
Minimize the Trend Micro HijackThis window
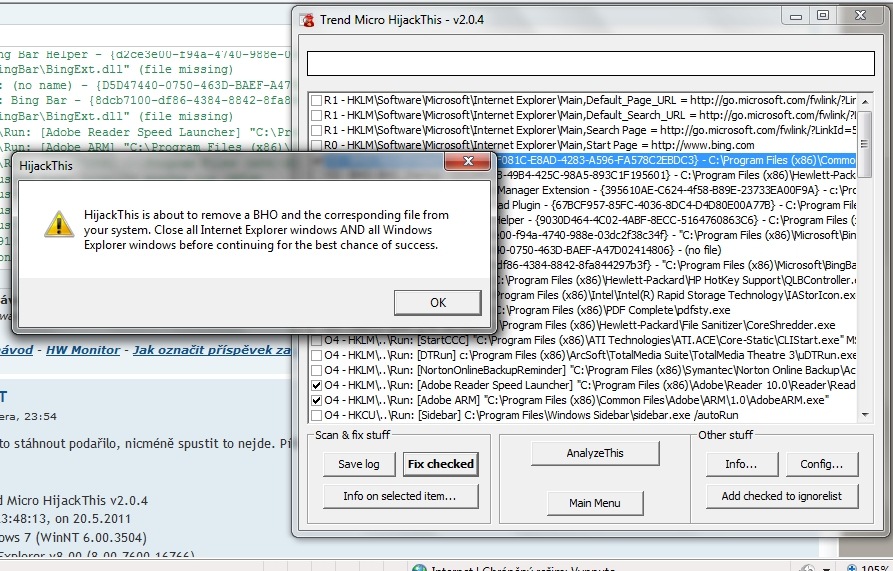click(796, 17)
